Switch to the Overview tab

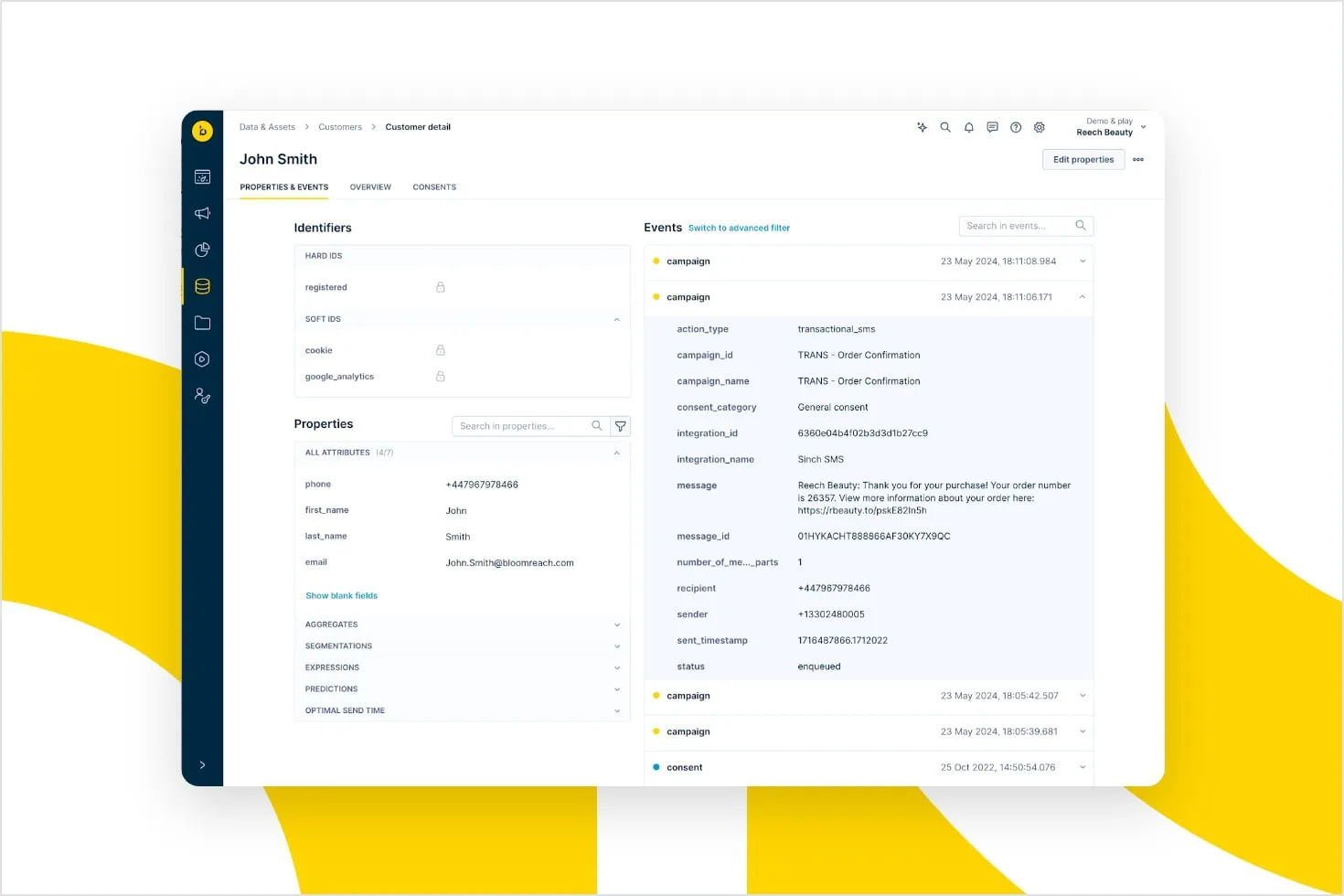[370, 187]
